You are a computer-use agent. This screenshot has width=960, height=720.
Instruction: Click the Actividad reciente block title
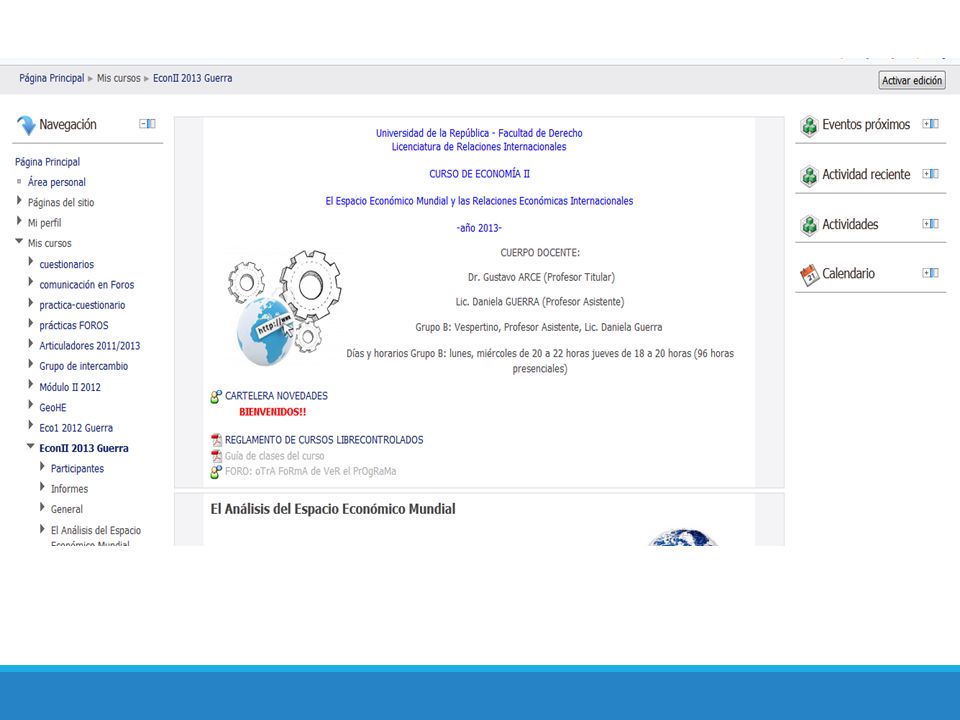(866, 174)
